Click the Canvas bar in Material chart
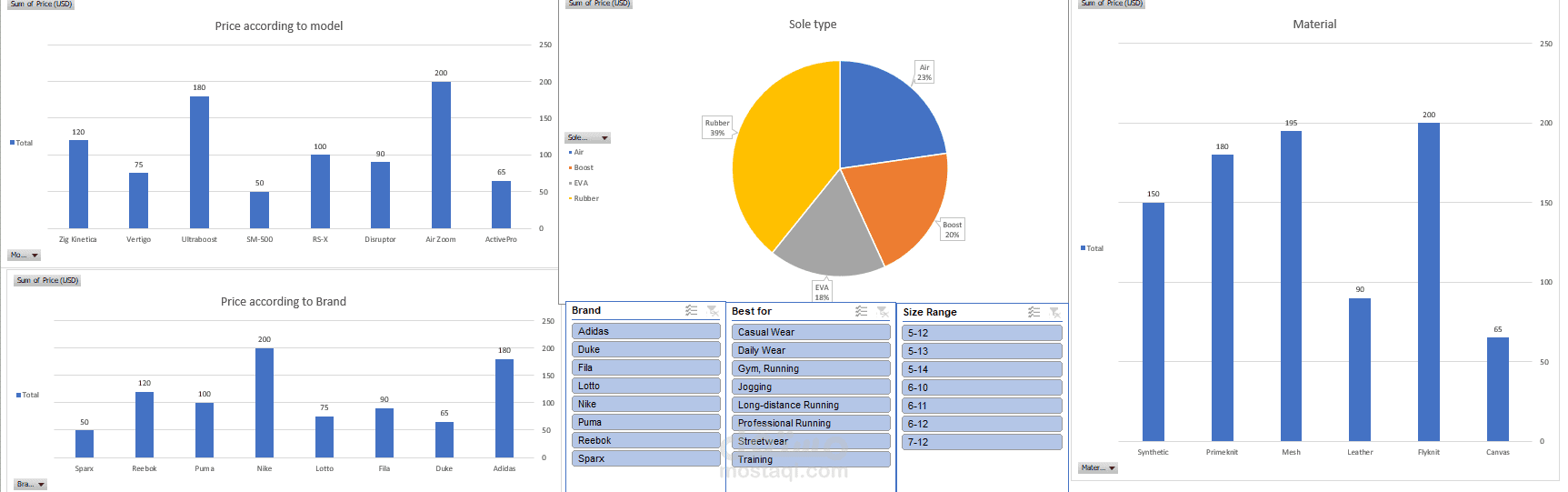The image size is (1568, 492). coord(1498,389)
